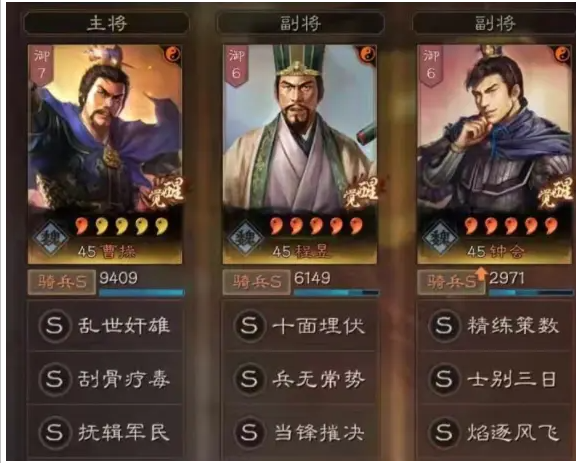The height and width of the screenshot is (463, 576).
Task: Open the middle 副将 slot header
Action: point(300,24)
